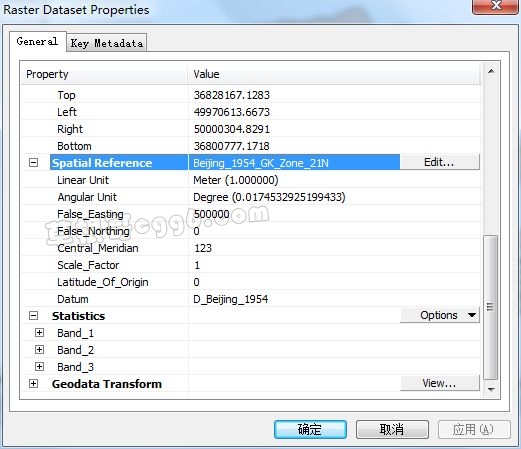Screen dimensions: 521x449
Task: Click the Meter (1.000000) value
Action: coord(236,180)
